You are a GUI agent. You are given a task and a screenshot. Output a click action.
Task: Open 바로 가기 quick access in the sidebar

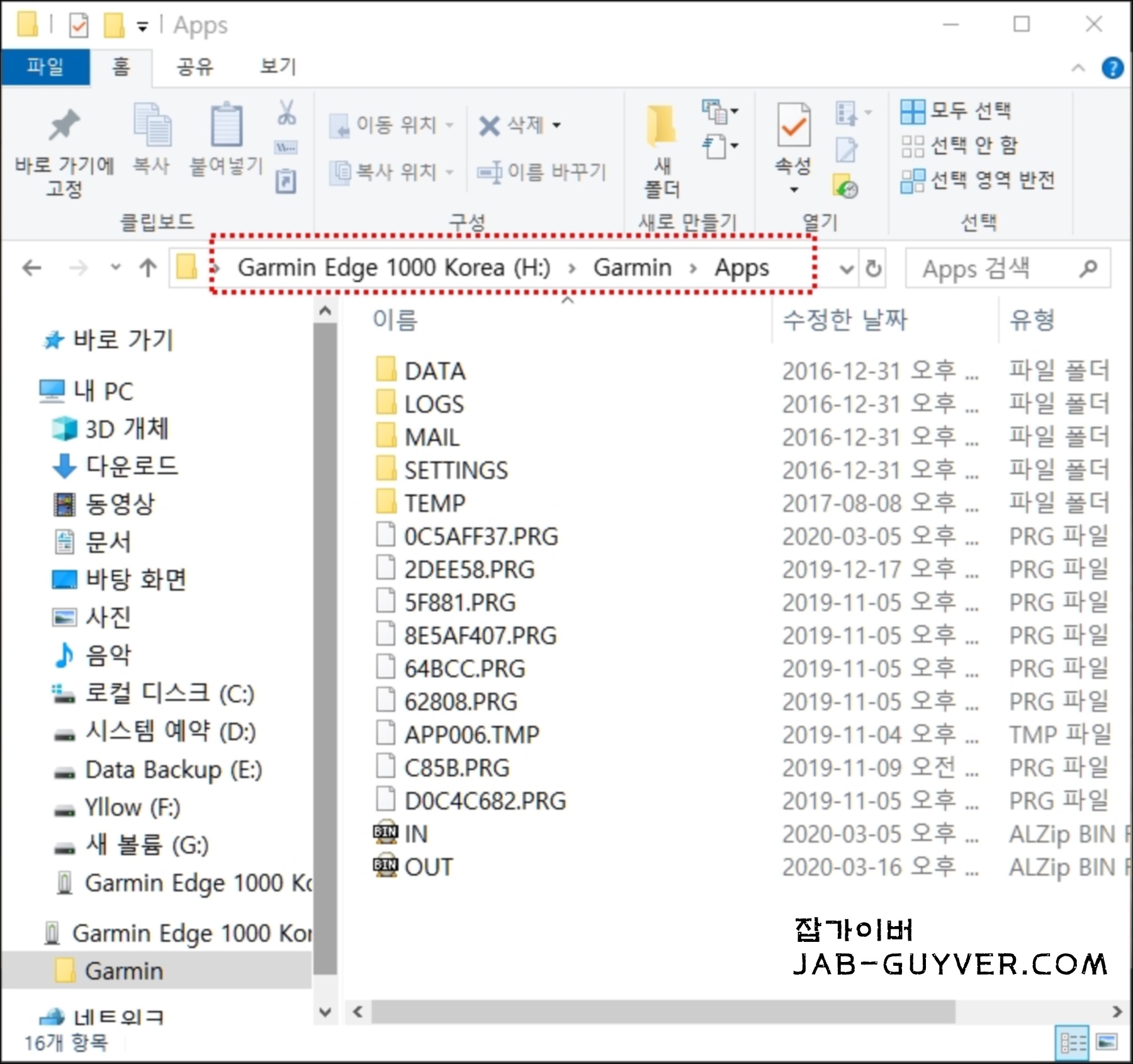[x=108, y=340]
